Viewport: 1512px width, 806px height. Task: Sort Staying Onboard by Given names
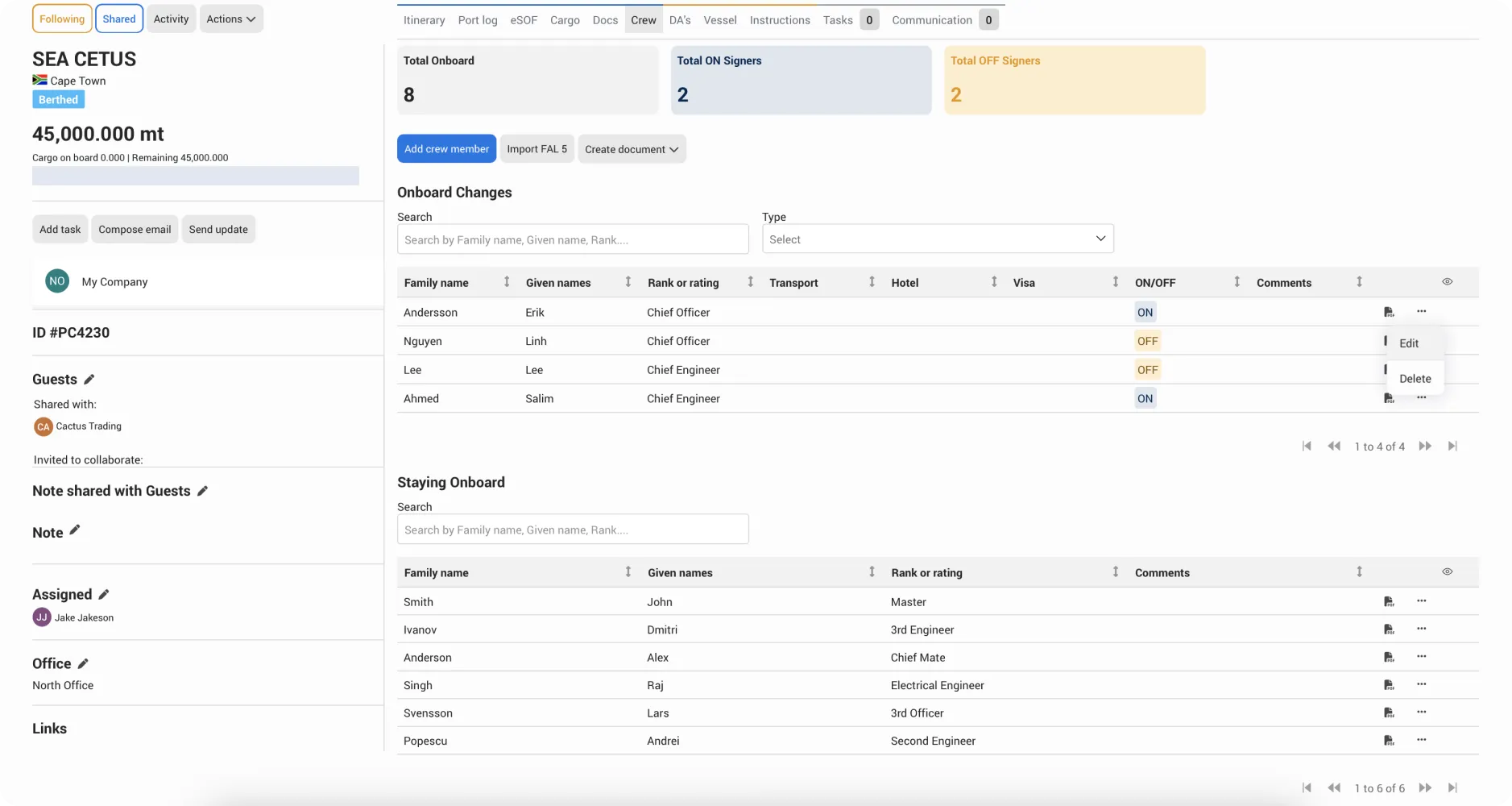pyautogui.click(x=872, y=571)
